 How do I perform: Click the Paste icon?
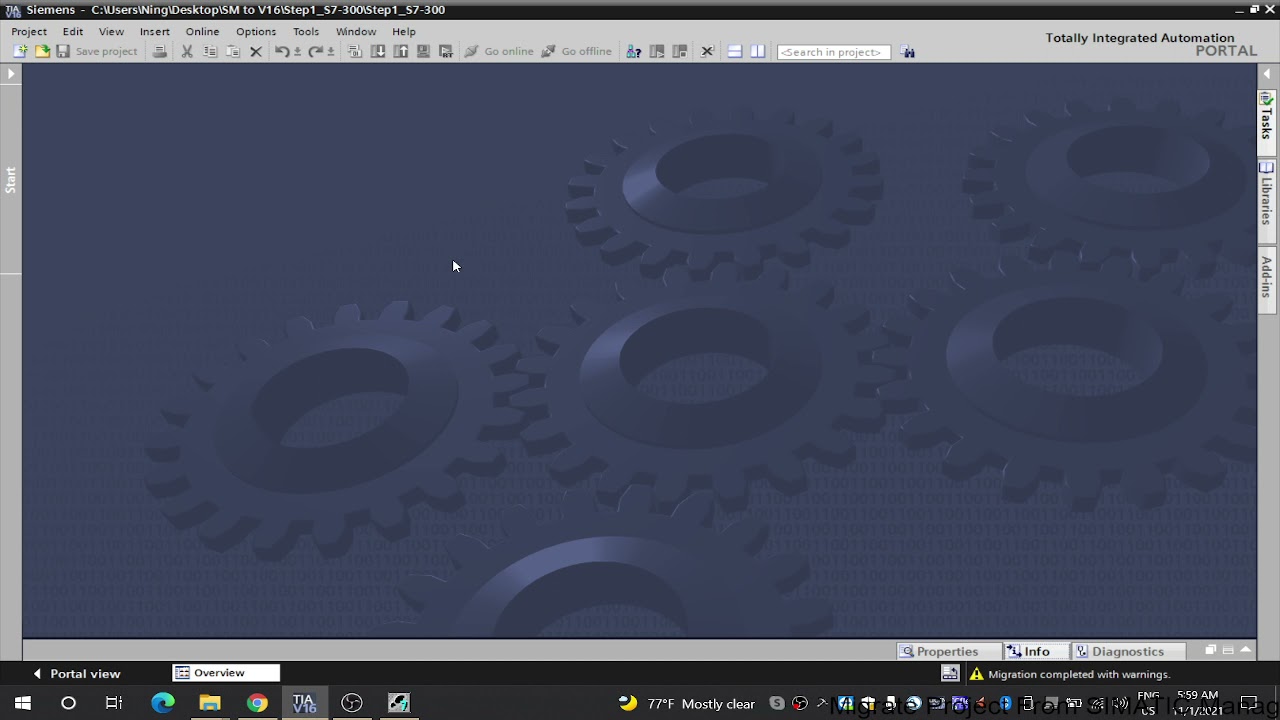point(233,51)
